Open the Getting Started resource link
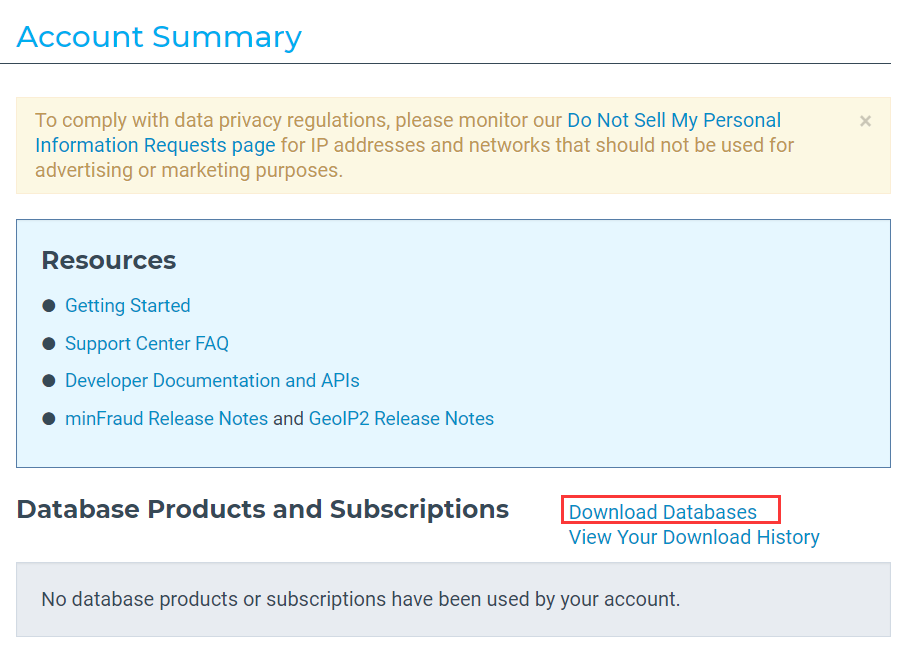Screen dimensions: 912x650 pos(127,306)
